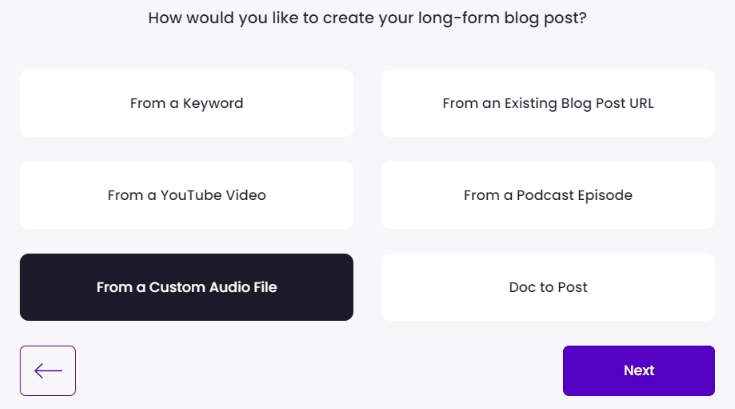Toggle the From a Custom Audio File option
Image resolution: width=735 pixels, height=409 pixels.
click(x=186, y=287)
